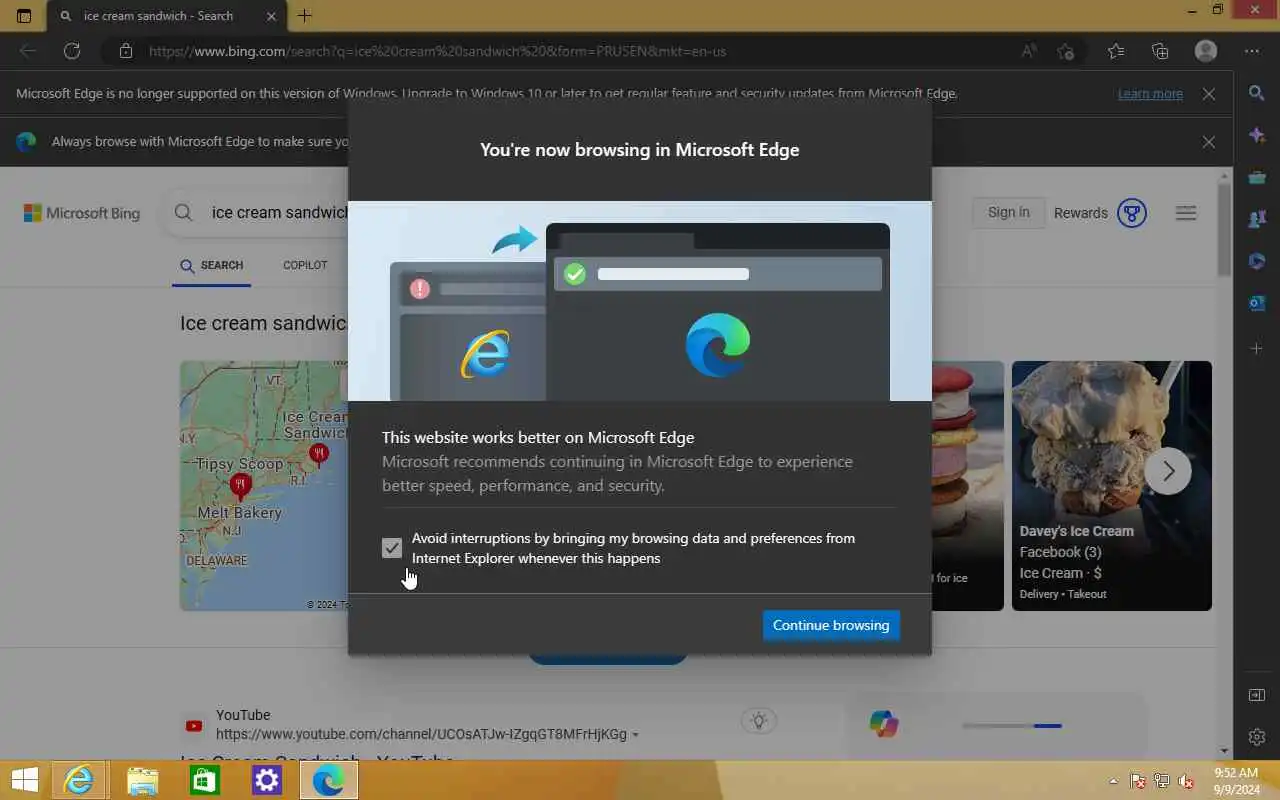
Task: Open sidebar Games icon
Action: tap(1257, 219)
